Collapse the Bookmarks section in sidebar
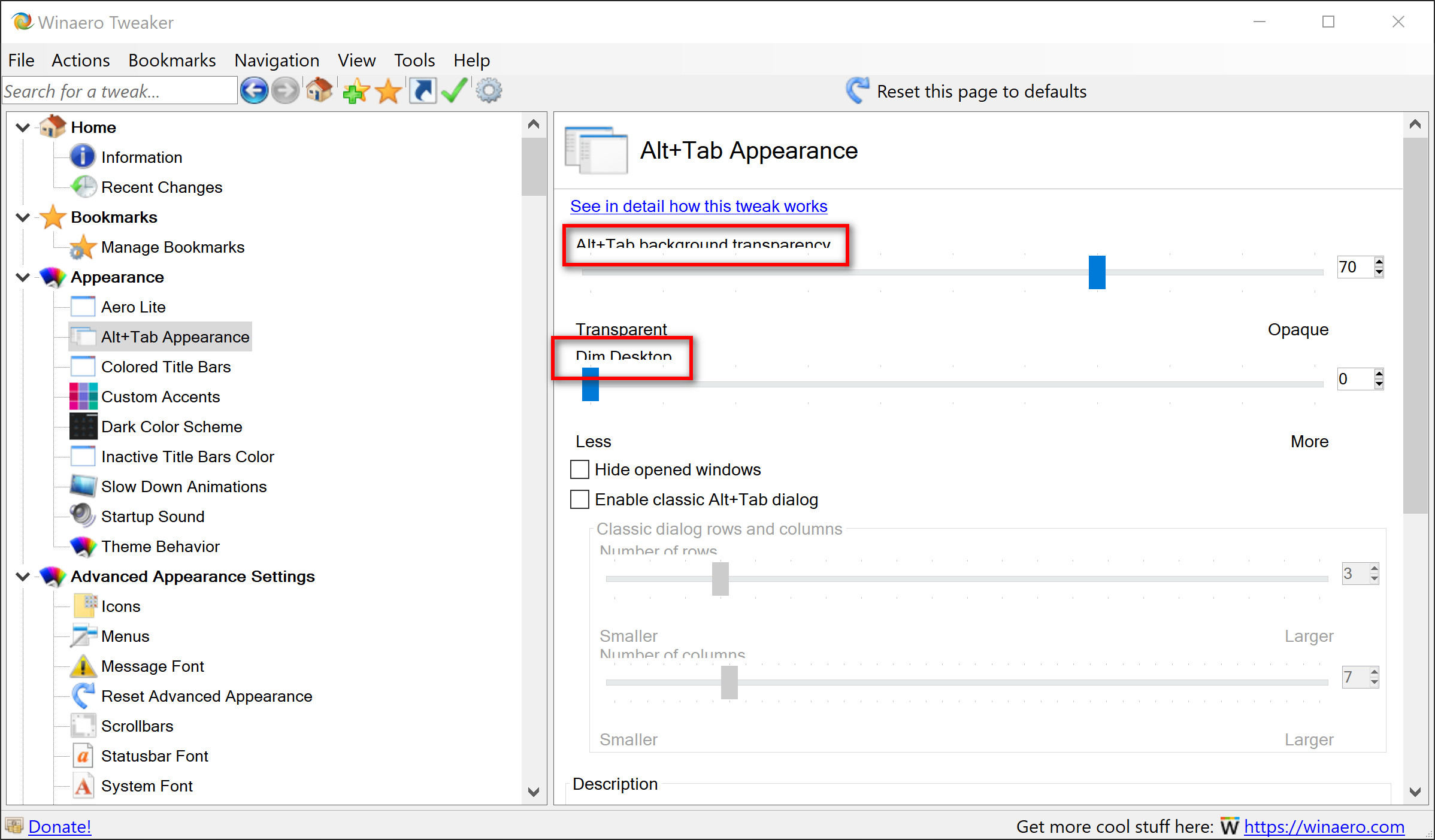 pyautogui.click(x=22, y=217)
